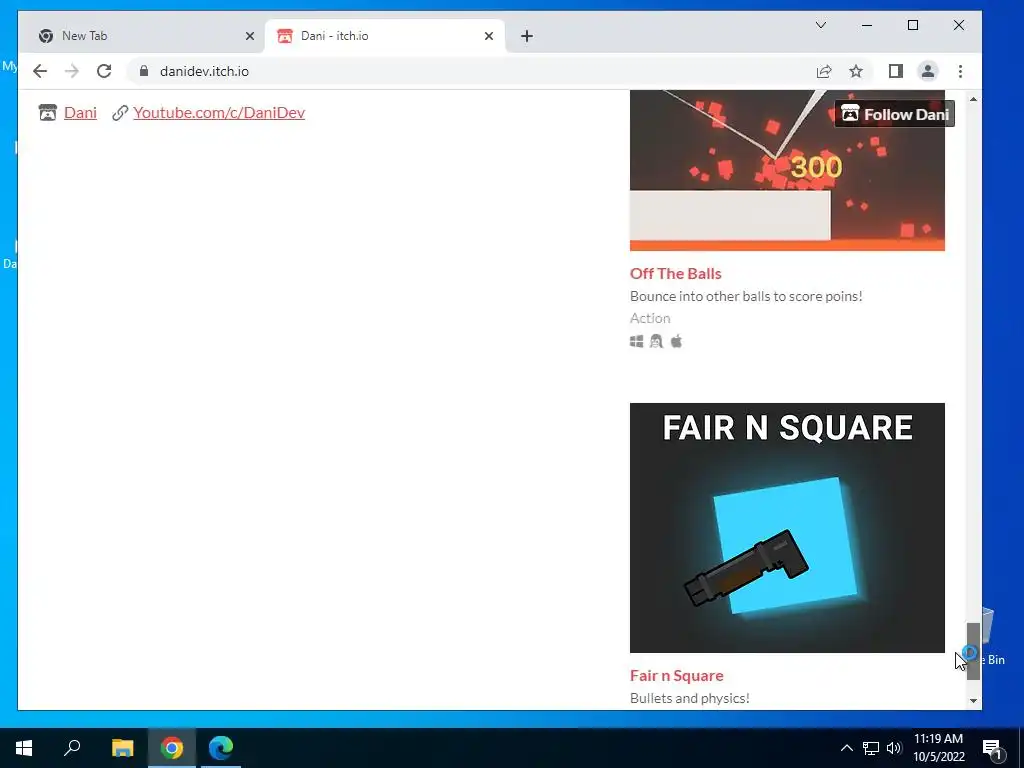The image size is (1024, 768).
Task: Click 'Bullets and physics!' description text
Action: (690, 698)
